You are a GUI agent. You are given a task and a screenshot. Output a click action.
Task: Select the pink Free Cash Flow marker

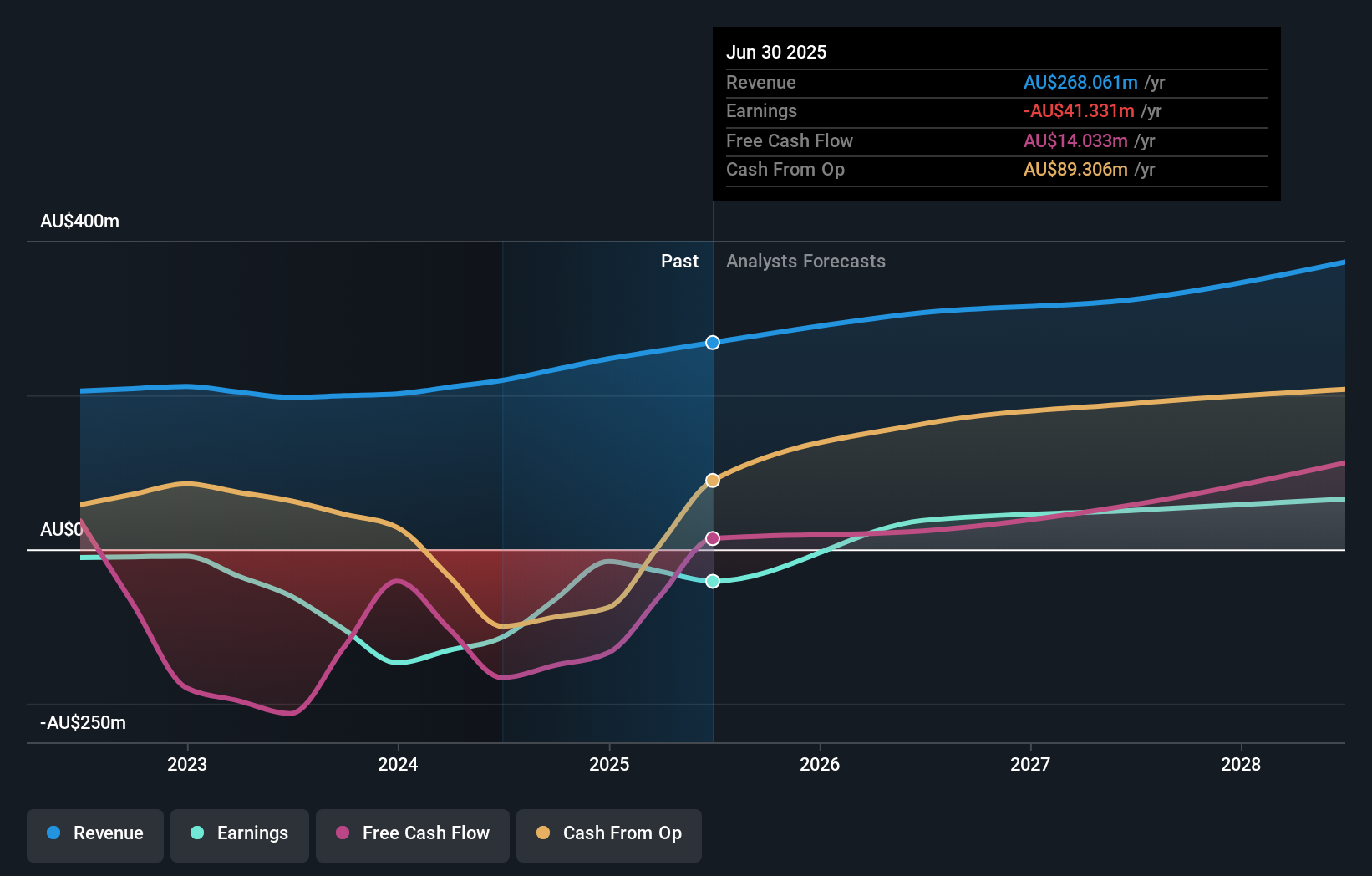[712, 538]
